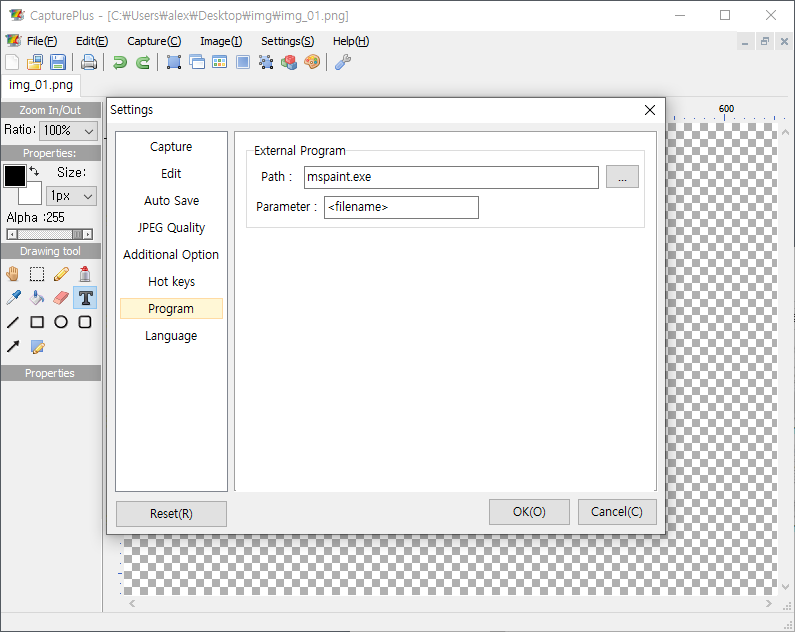Select the Text drawing tool
Screen dimensions: 795x632
[85, 297]
